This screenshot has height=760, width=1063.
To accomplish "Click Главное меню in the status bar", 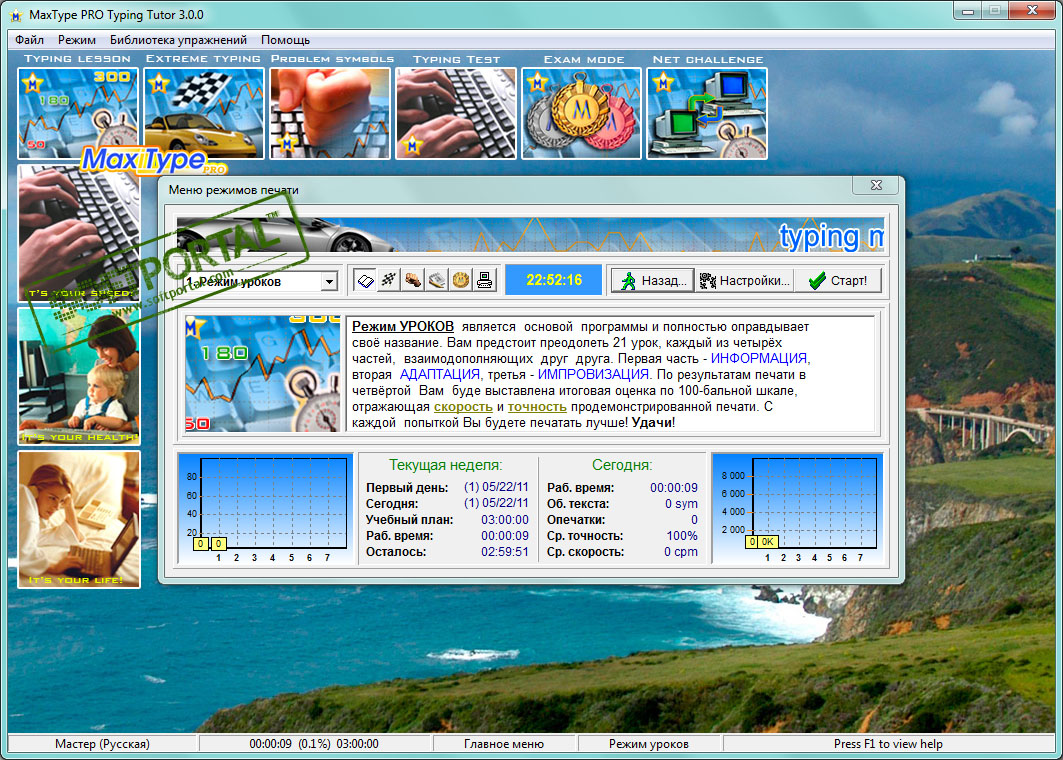I will (504, 744).
